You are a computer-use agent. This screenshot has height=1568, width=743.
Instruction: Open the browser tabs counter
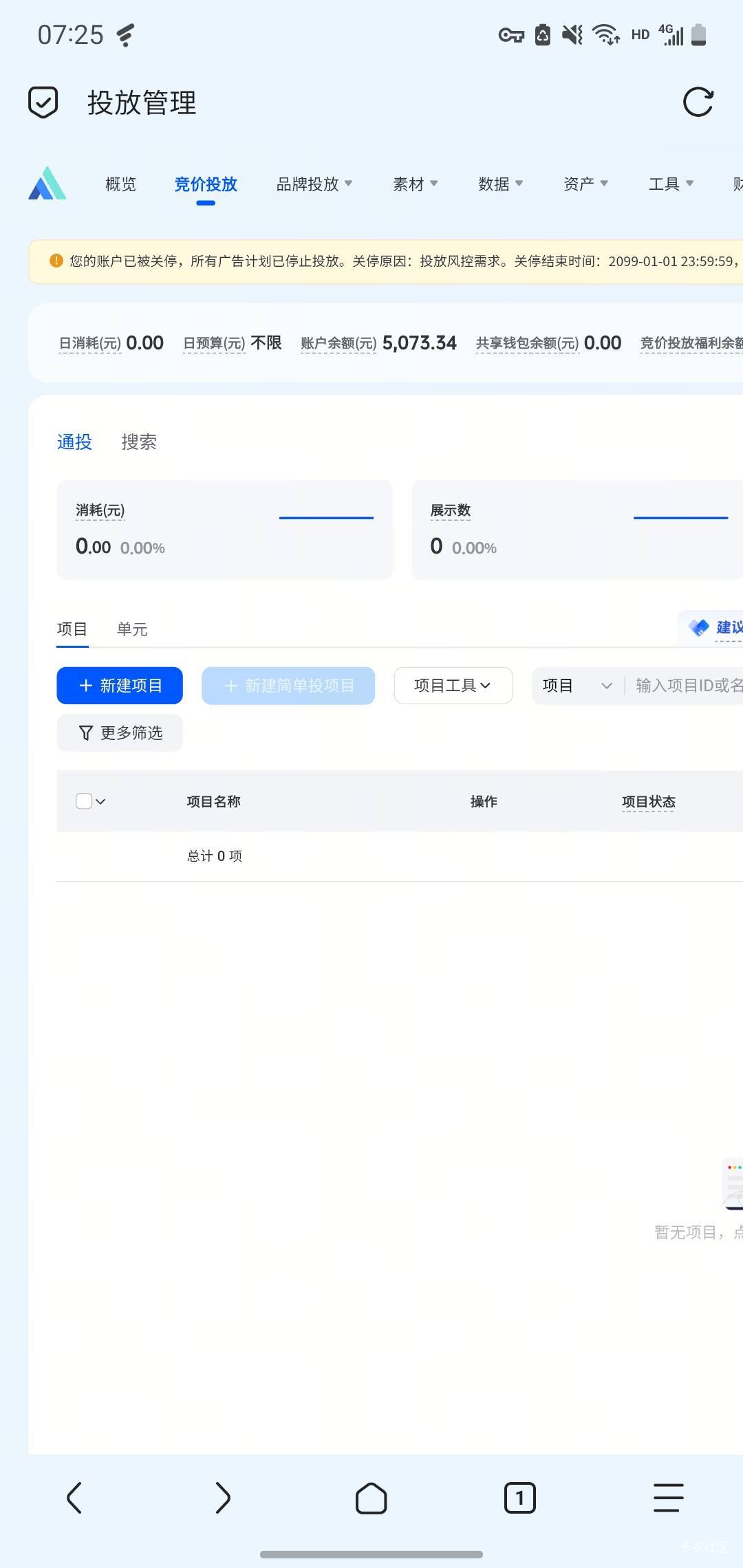tap(520, 1498)
